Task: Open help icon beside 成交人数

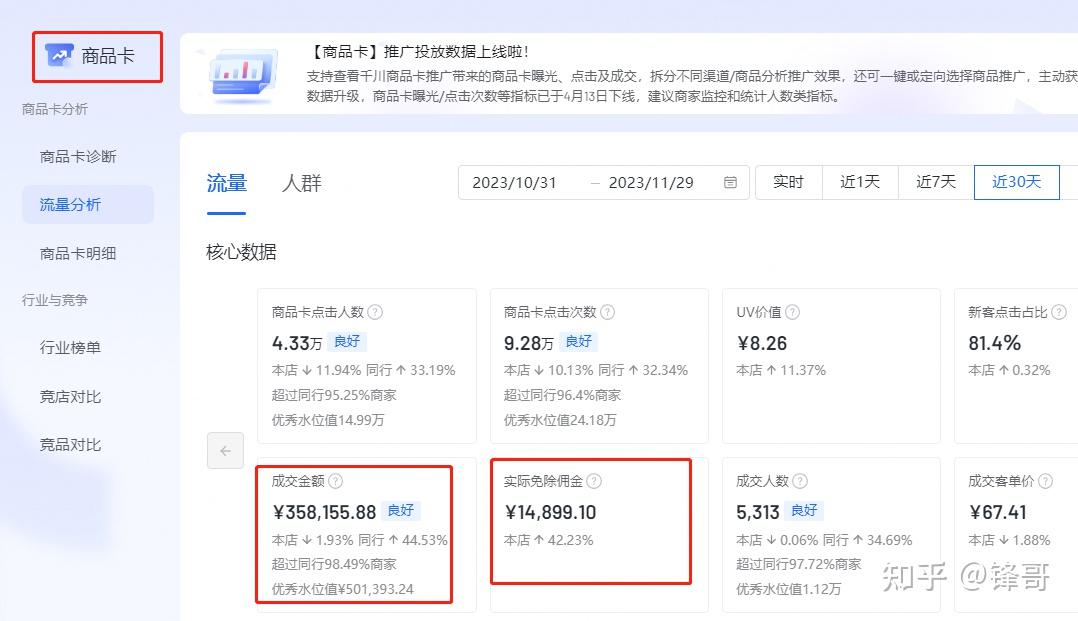Action: [800, 481]
